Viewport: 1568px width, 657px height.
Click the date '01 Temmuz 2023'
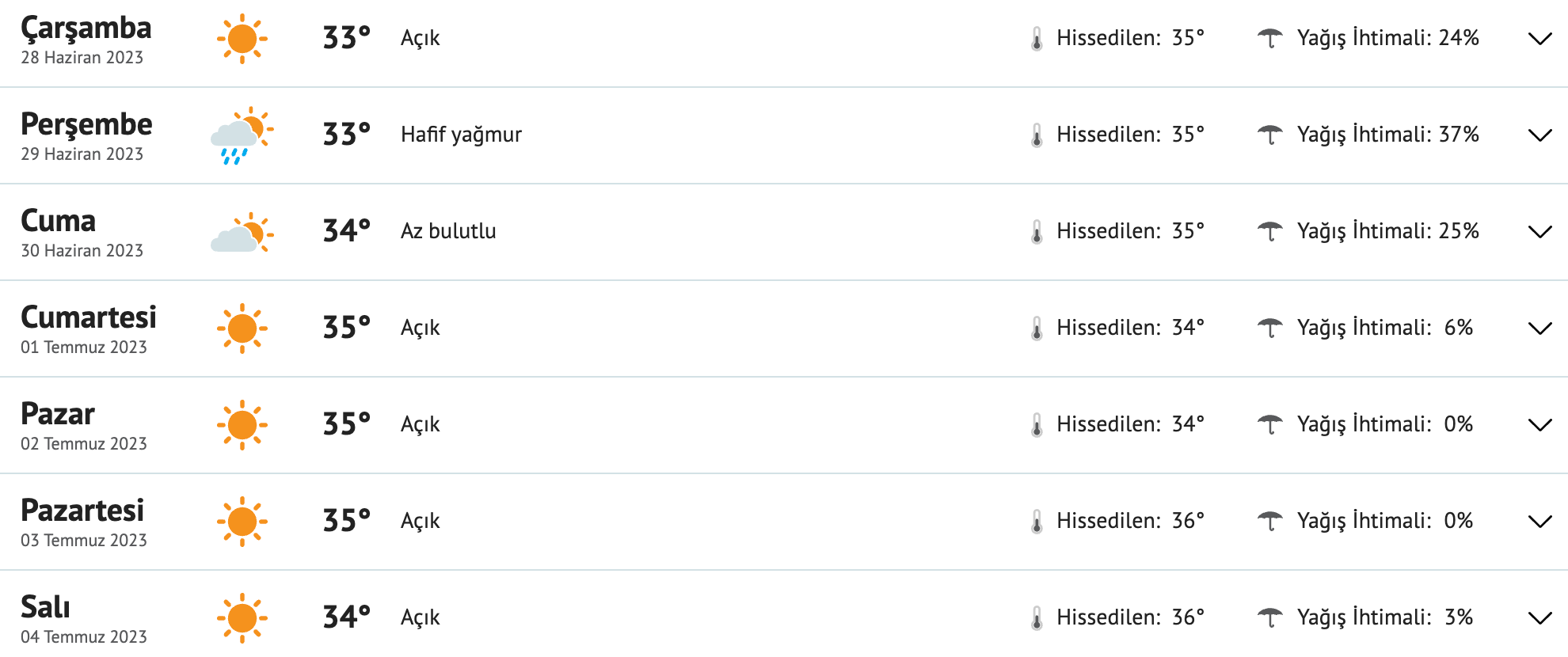[x=84, y=346]
